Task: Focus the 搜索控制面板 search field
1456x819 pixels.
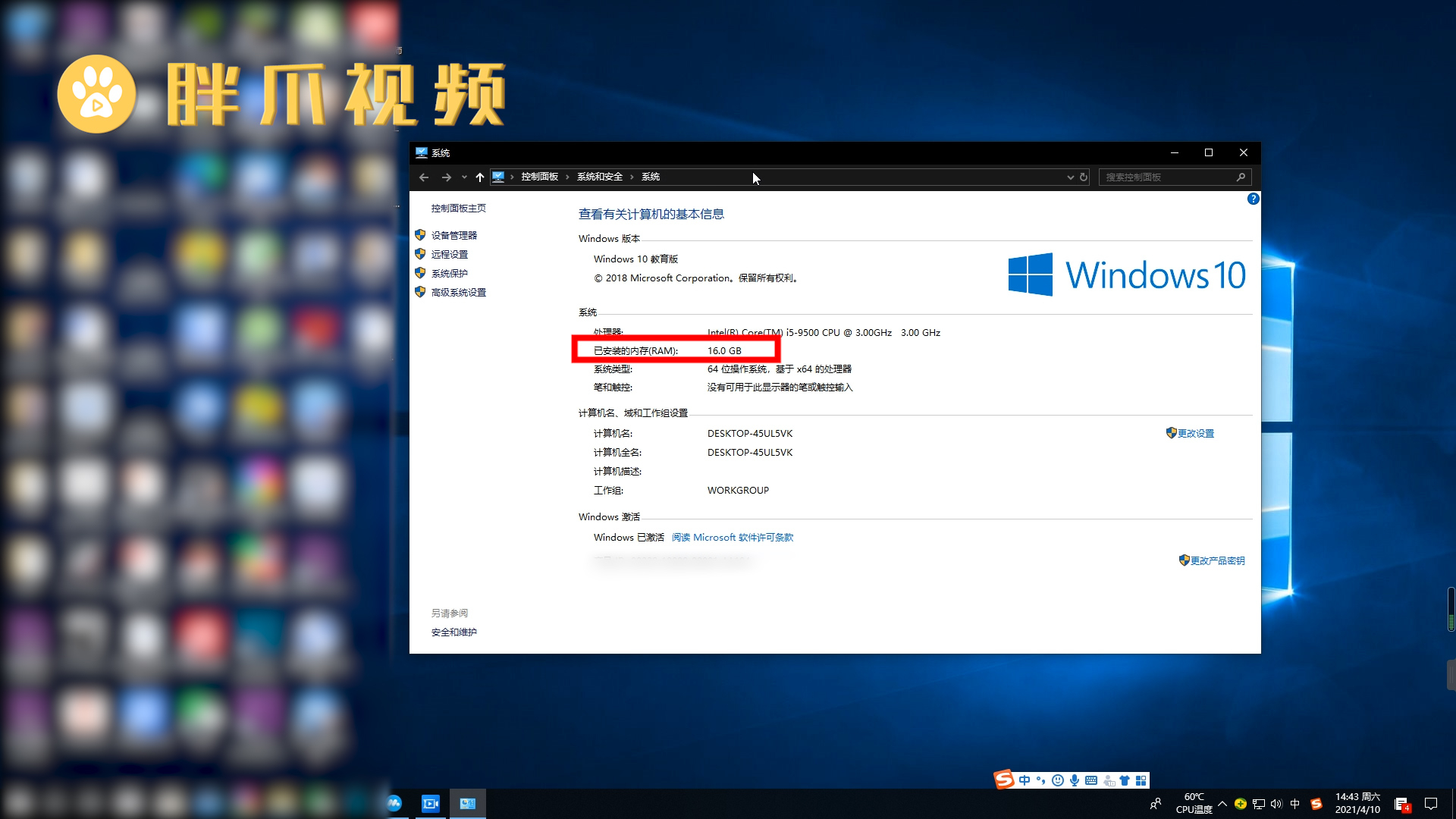Action: coord(1175,177)
